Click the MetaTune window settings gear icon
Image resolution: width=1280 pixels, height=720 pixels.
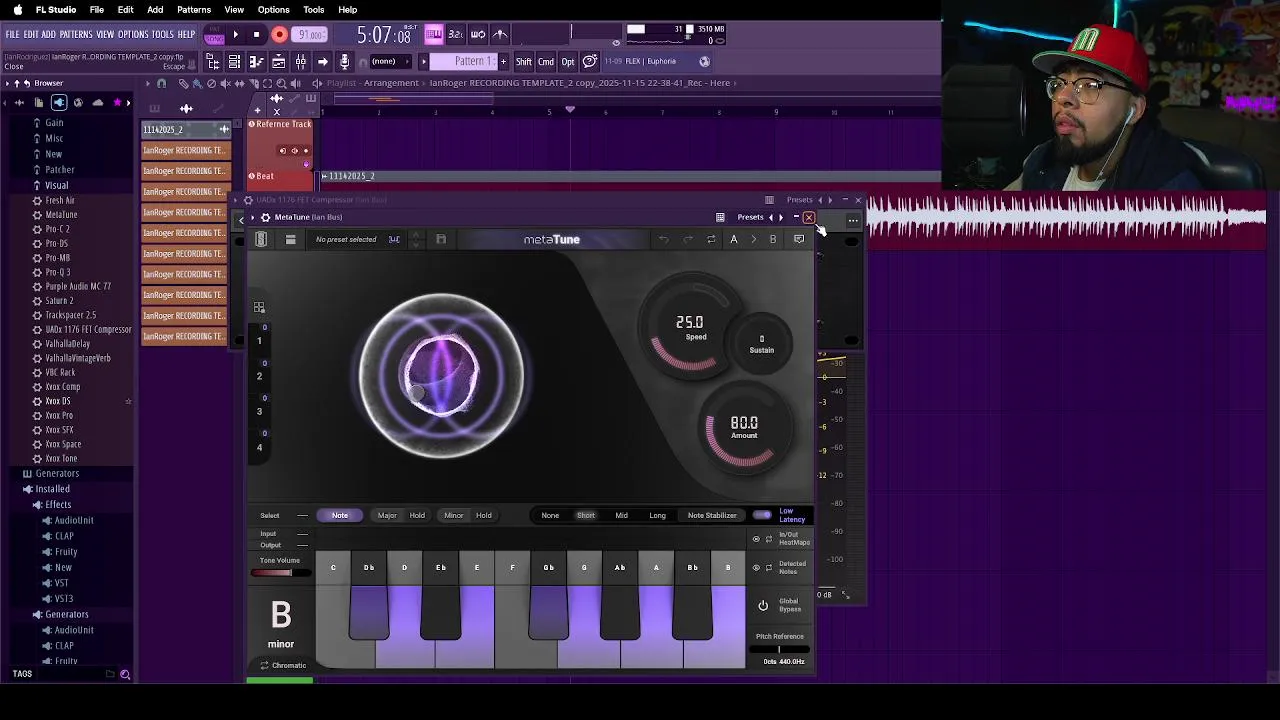coord(265,217)
